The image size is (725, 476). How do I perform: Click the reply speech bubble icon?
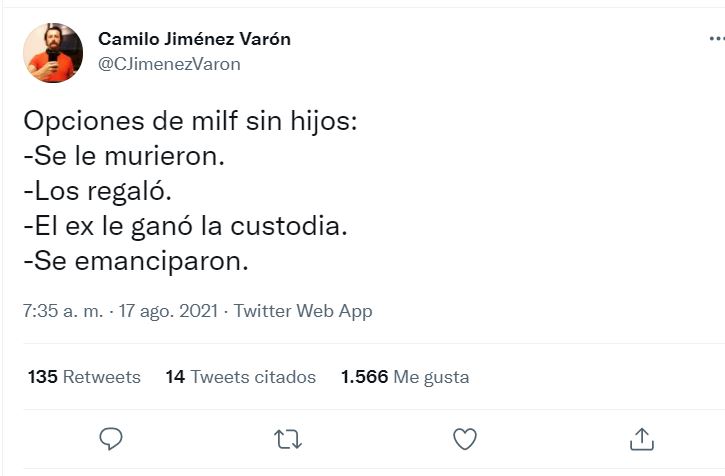112,438
